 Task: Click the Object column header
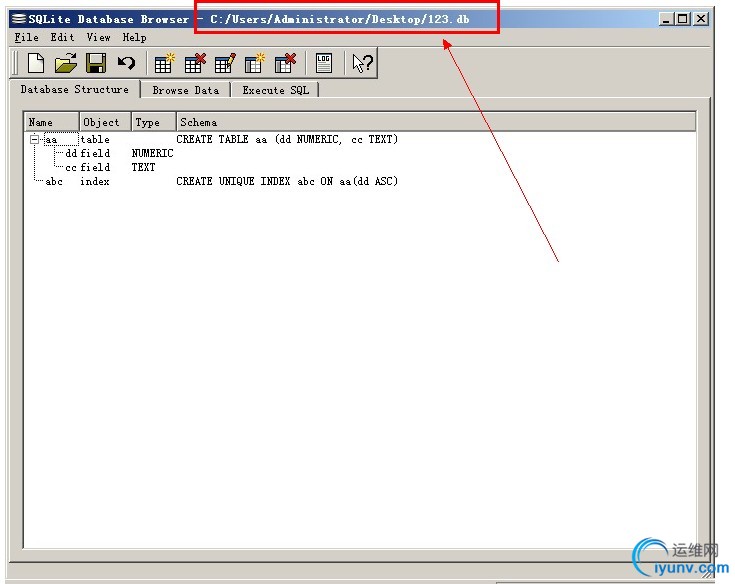pos(105,122)
